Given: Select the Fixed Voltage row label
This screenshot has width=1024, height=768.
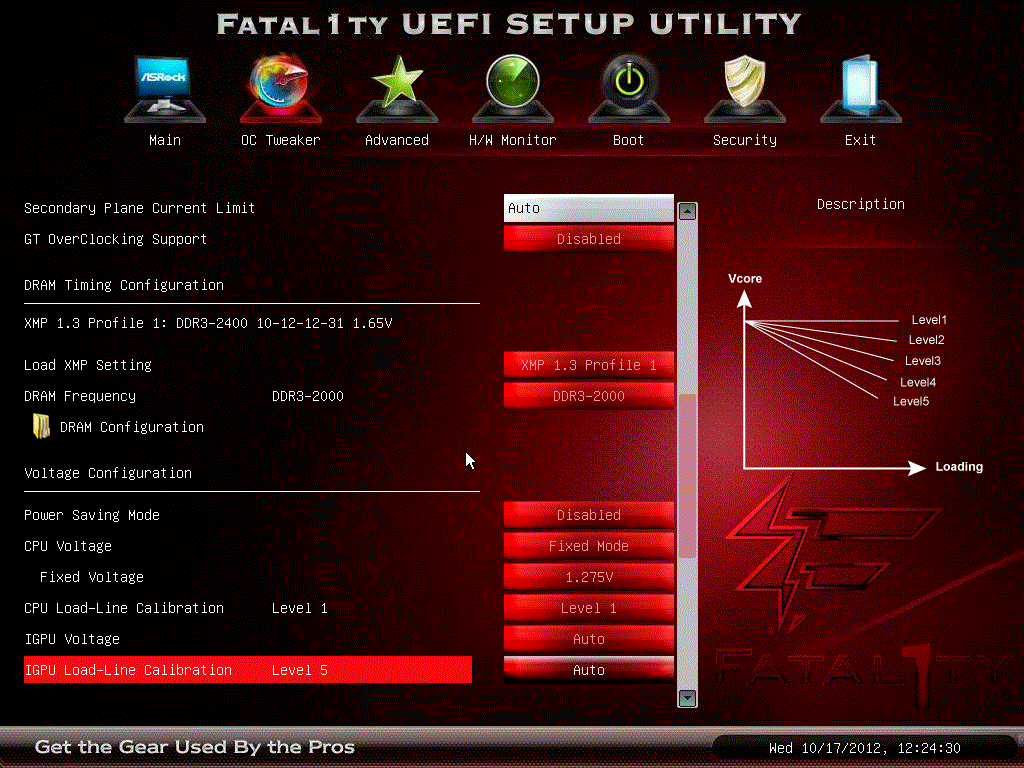Looking at the screenshot, I should (91, 577).
